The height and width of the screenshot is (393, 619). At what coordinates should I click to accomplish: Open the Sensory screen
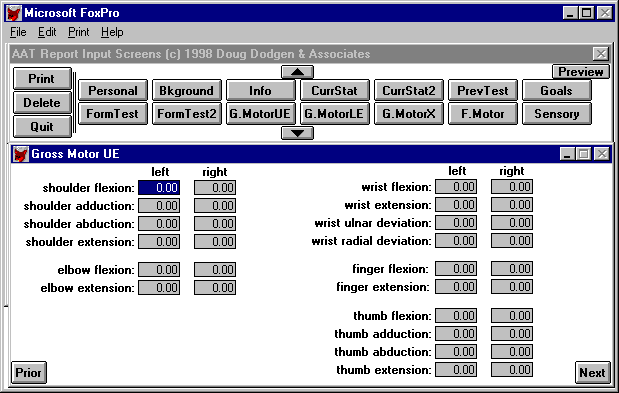click(x=557, y=114)
